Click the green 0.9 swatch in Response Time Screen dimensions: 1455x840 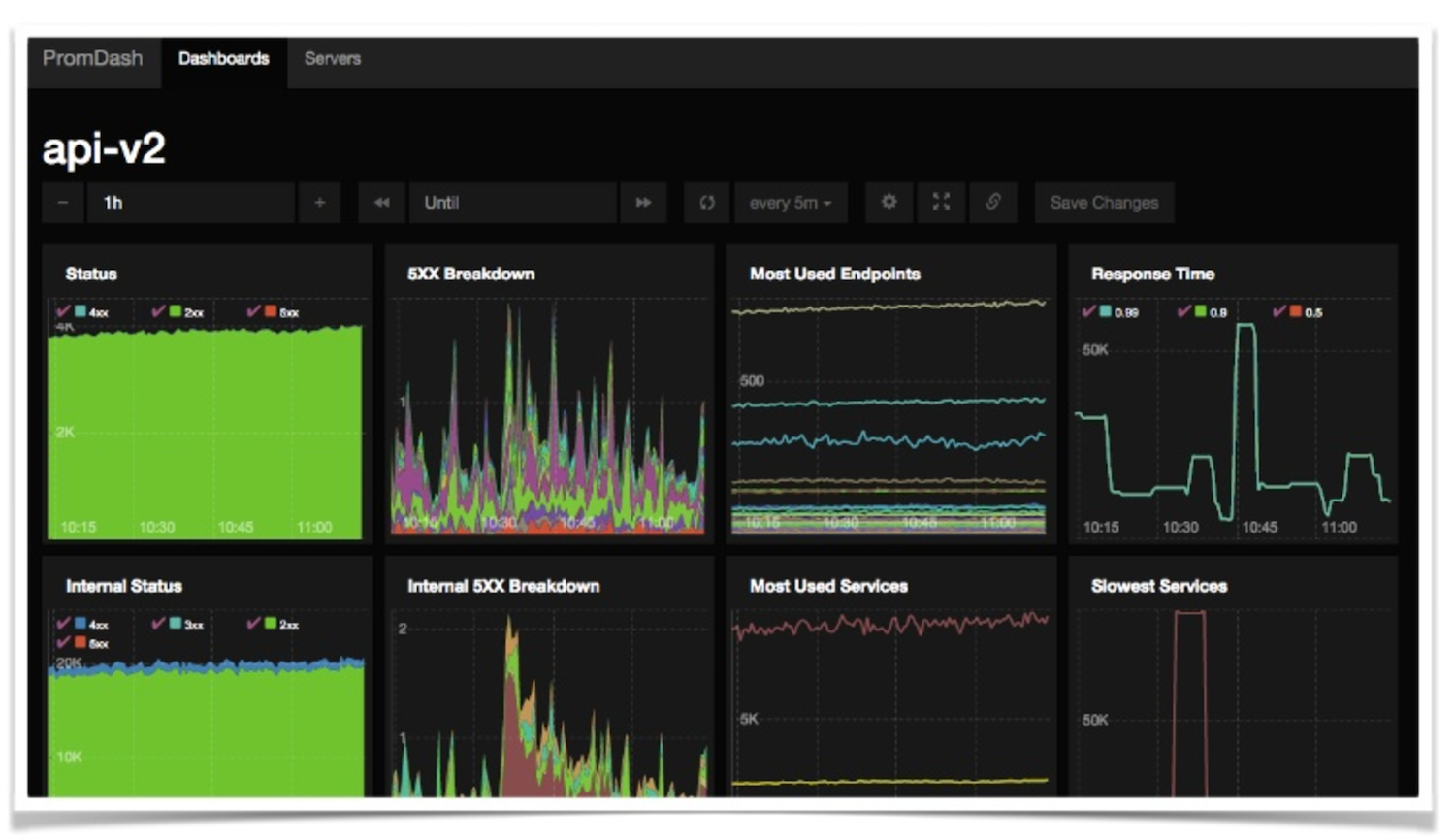[x=1201, y=311]
